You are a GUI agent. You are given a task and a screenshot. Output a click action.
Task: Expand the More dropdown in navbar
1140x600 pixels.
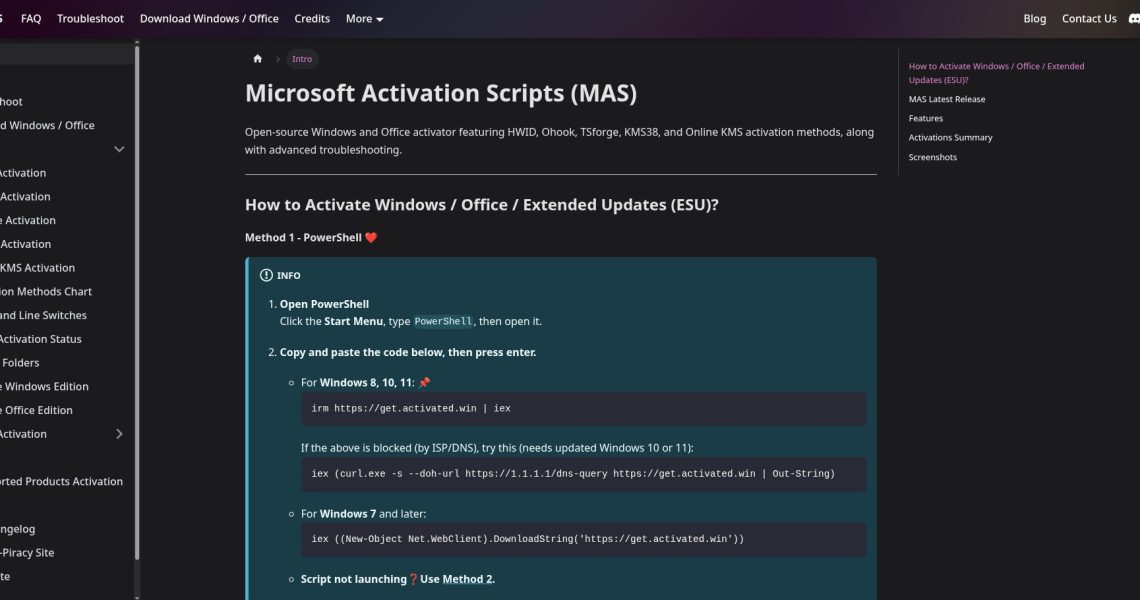coord(364,19)
